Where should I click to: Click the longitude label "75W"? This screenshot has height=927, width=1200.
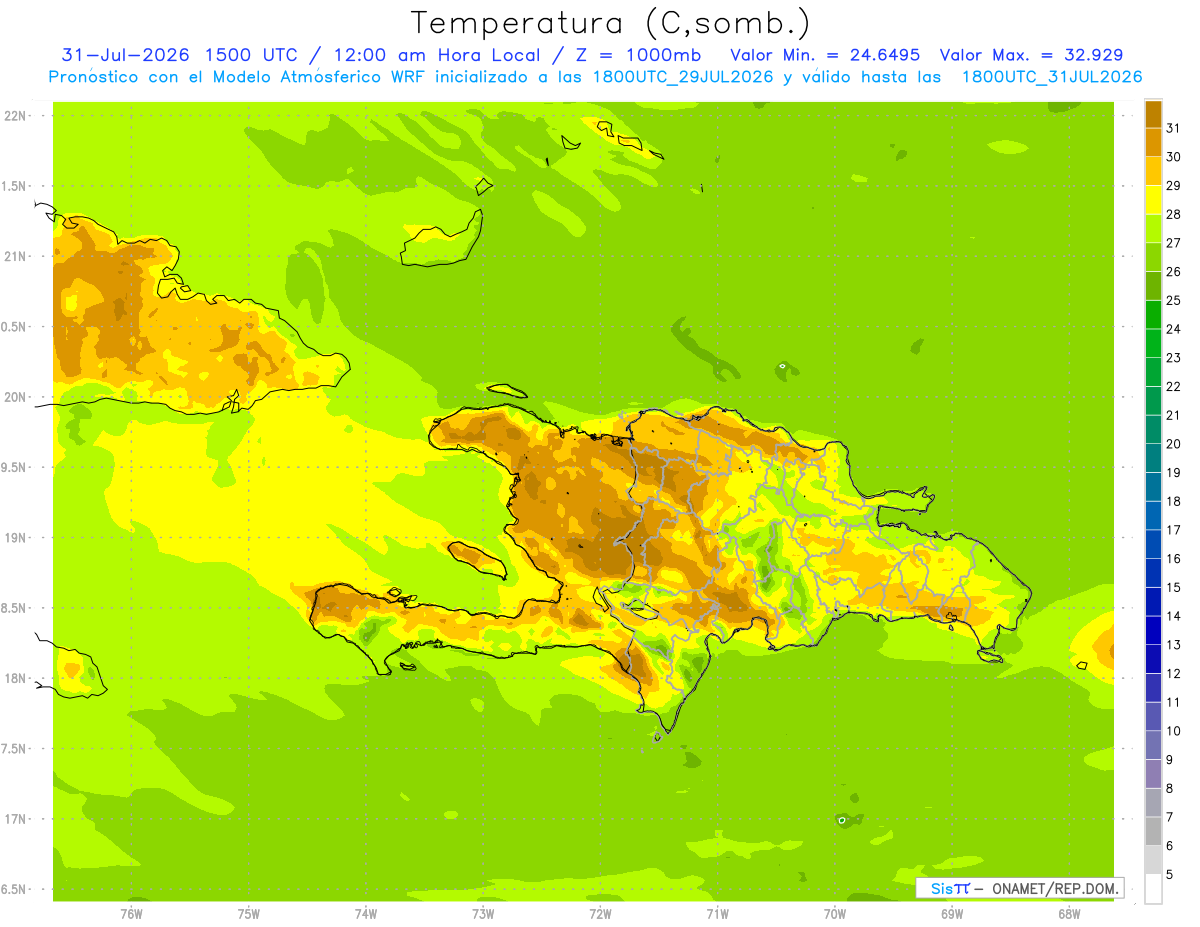pyautogui.click(x=249, y=913)
